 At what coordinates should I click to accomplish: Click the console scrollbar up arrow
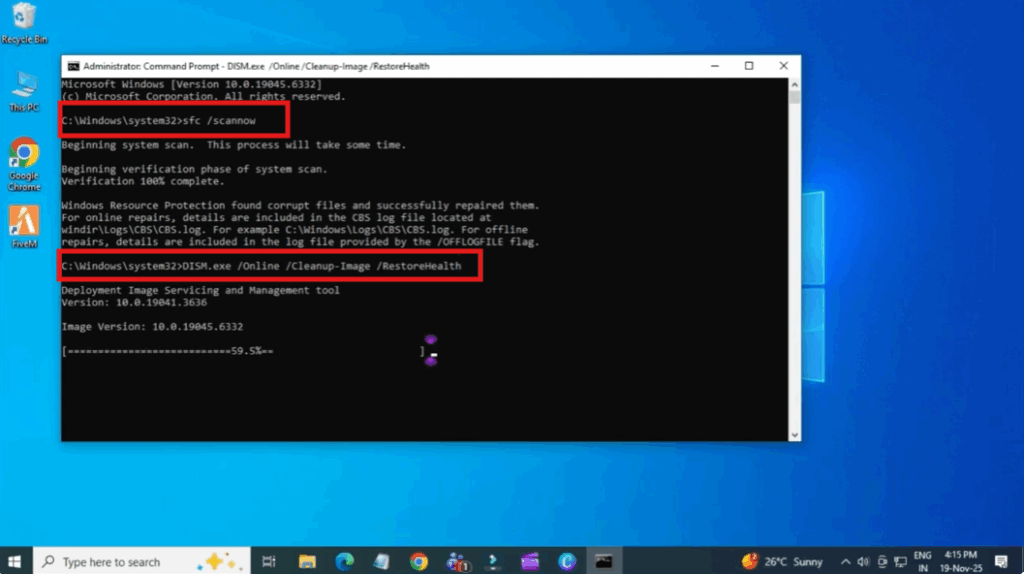click(x=794, y=84)
